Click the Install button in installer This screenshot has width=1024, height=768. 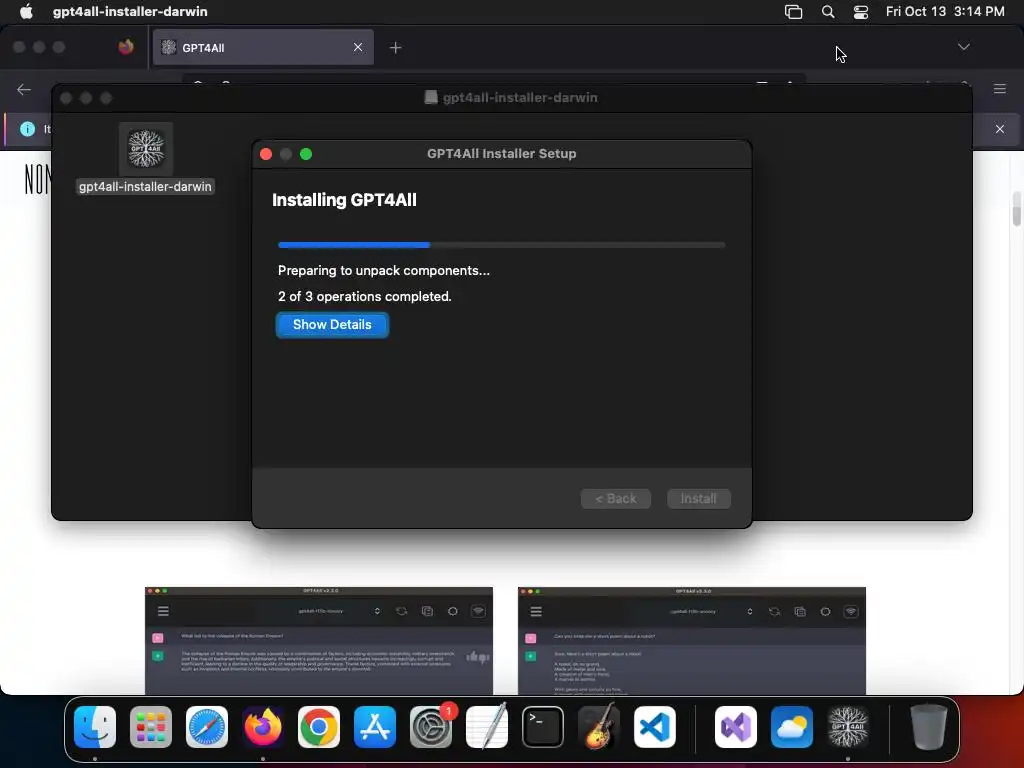pyautogui.click(x=698, y=498)
